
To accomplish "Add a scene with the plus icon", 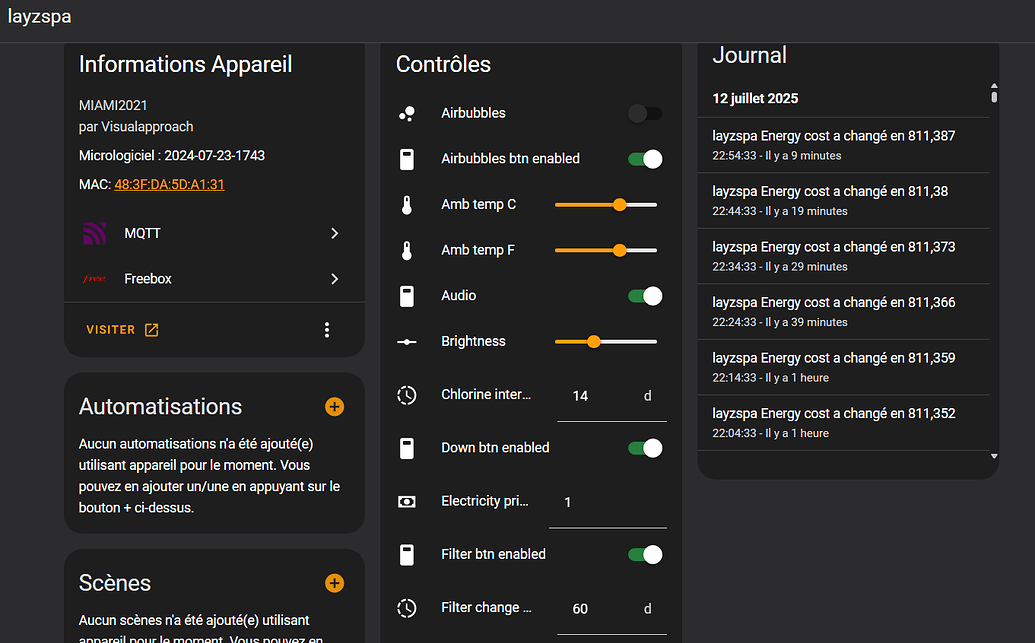I will 335,583.
